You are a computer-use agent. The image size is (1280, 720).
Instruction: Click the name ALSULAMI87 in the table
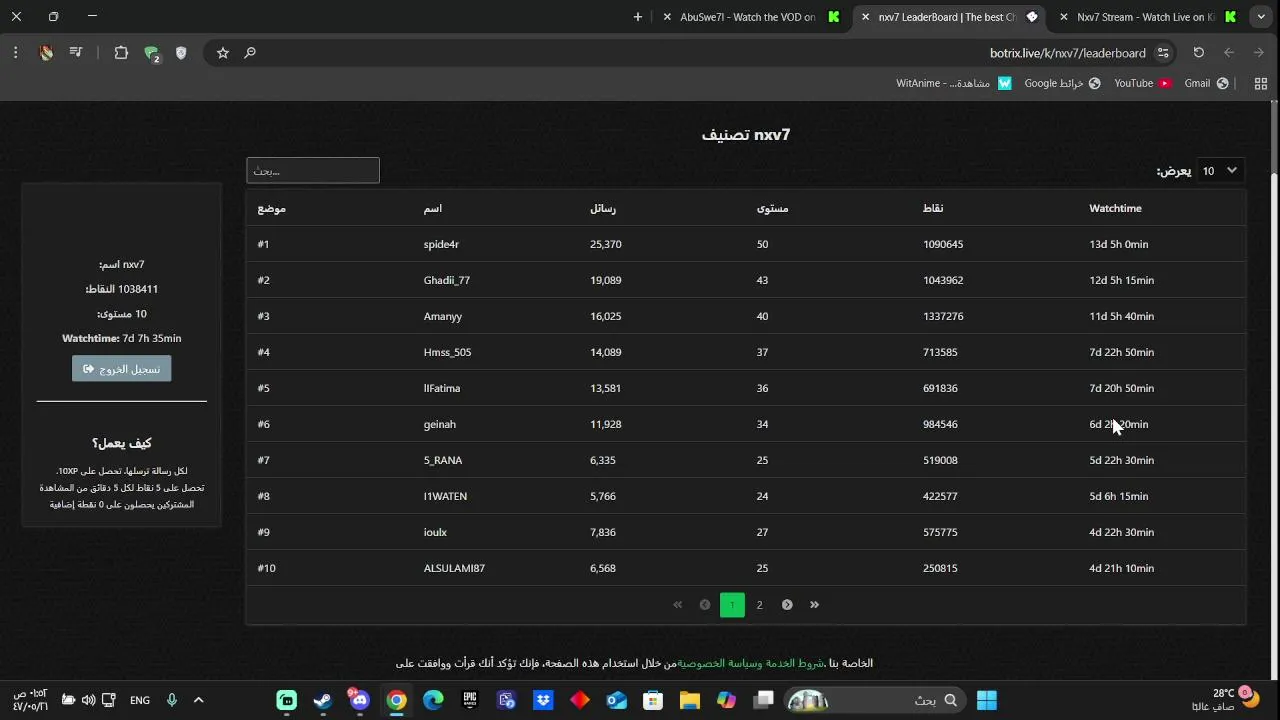coord(454,568)
